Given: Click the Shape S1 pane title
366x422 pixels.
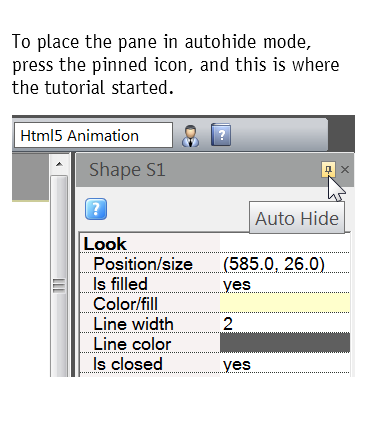Looking at the screenshot, I should pyautogui.click(x=127, y=170).
